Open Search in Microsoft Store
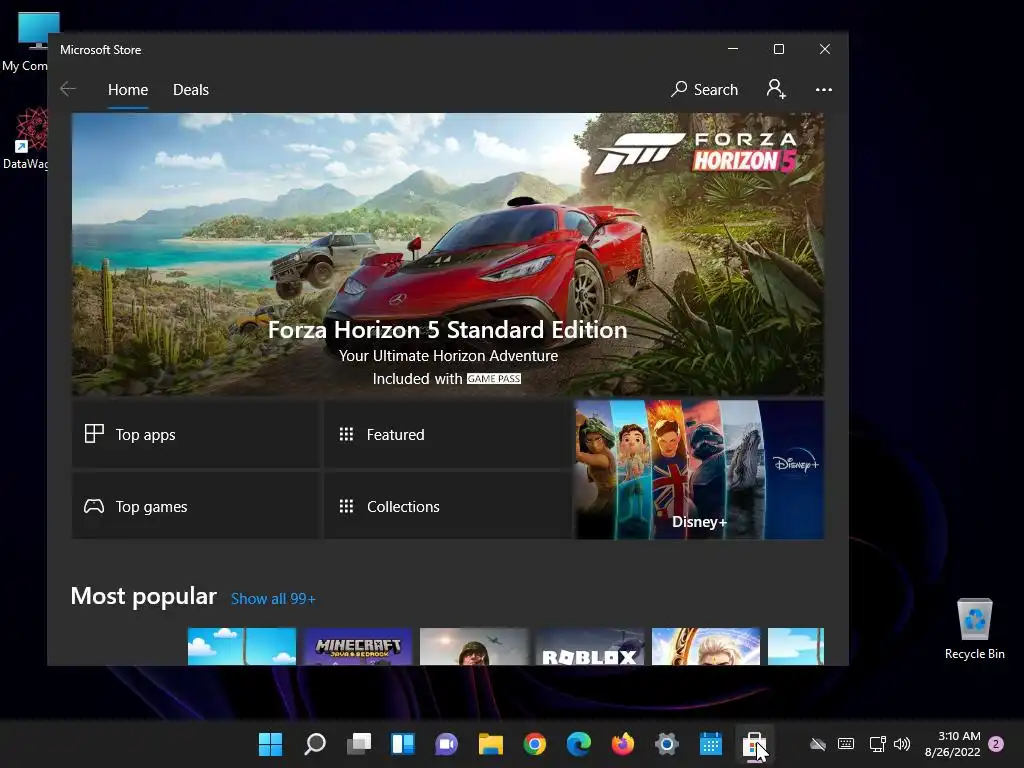Viewport: 1024px width, 768px height. click(x=704, y=89)
